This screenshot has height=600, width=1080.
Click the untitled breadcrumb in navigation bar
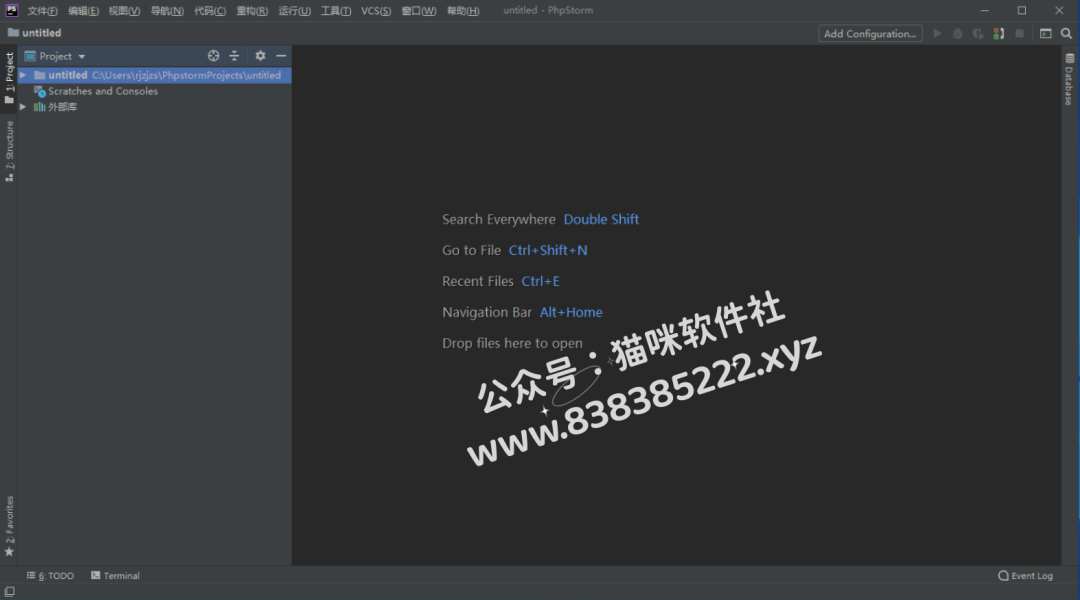(41, 32)
